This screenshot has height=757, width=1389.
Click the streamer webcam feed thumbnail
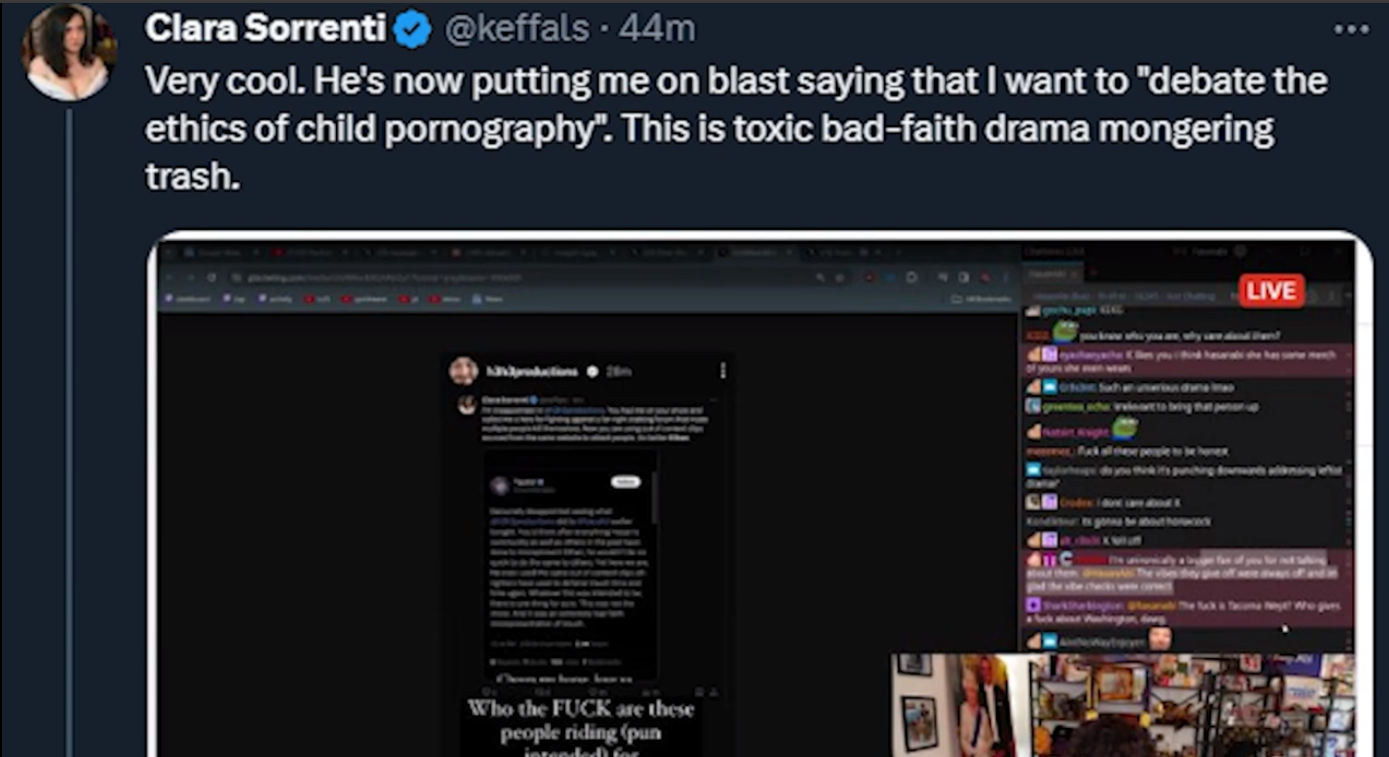click(1123, 704)
